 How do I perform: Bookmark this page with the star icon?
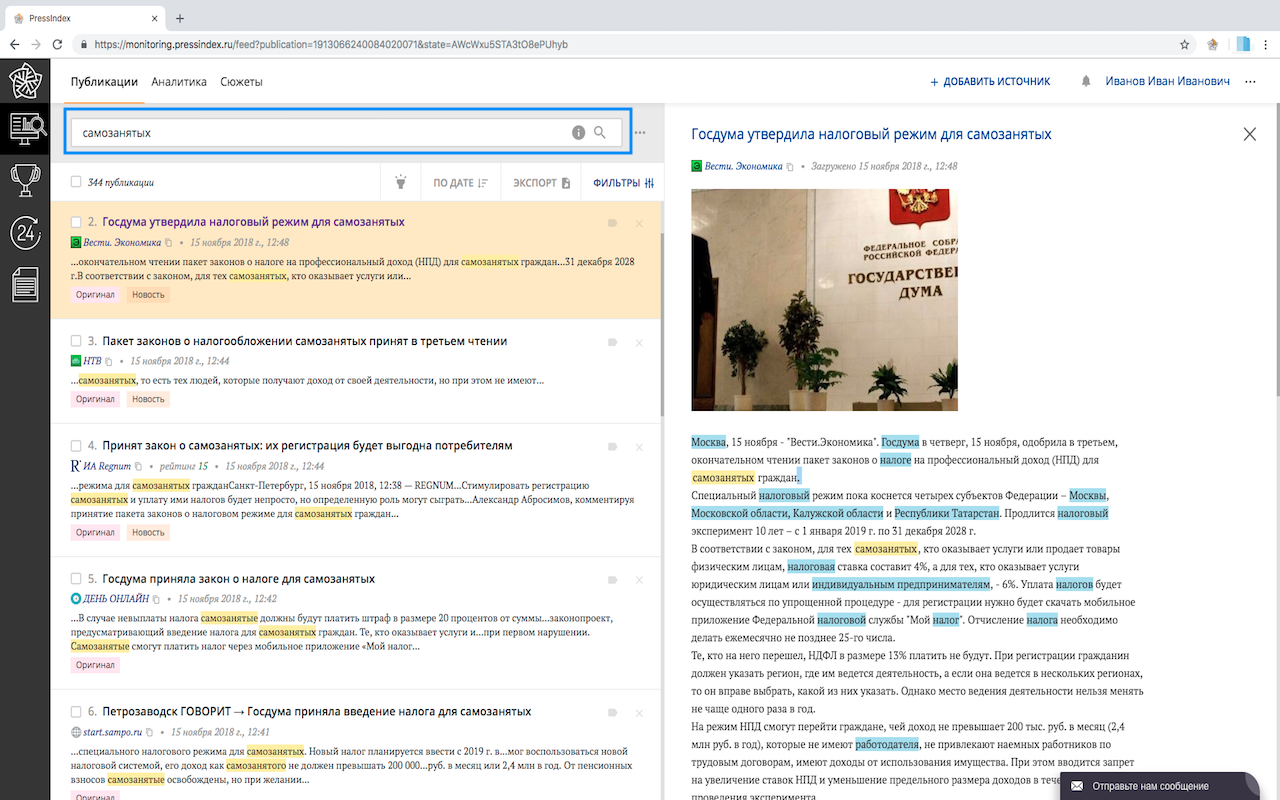pyautogui.click(x=1184, y=45)
